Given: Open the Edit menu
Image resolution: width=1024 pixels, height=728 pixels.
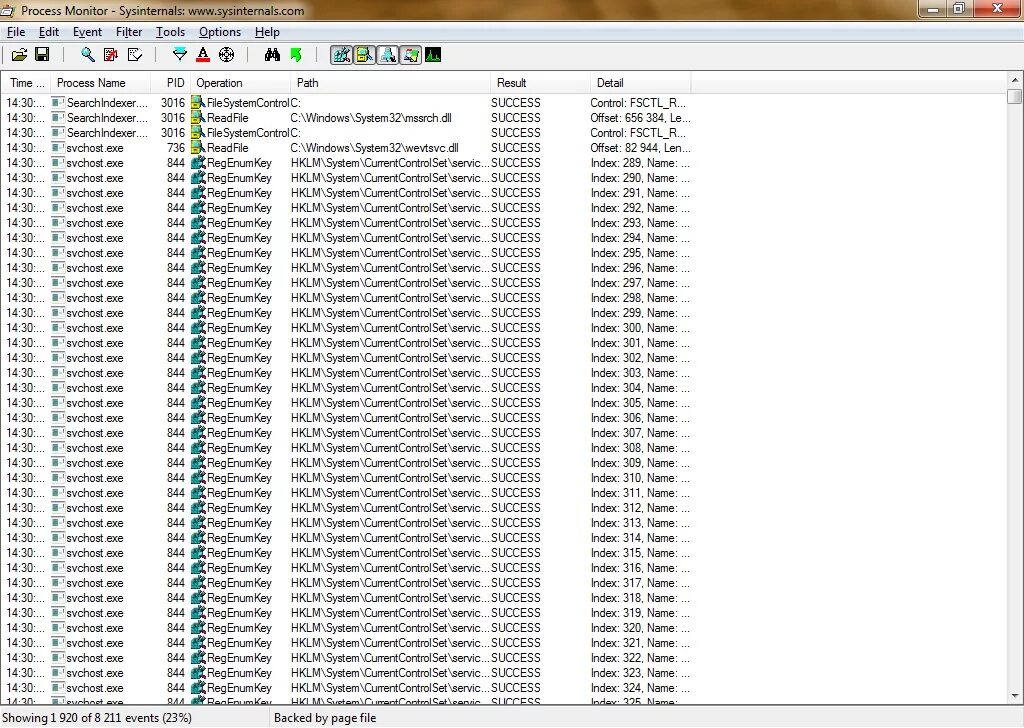Looking at the screenshot, I should click(x=49, y=32).
